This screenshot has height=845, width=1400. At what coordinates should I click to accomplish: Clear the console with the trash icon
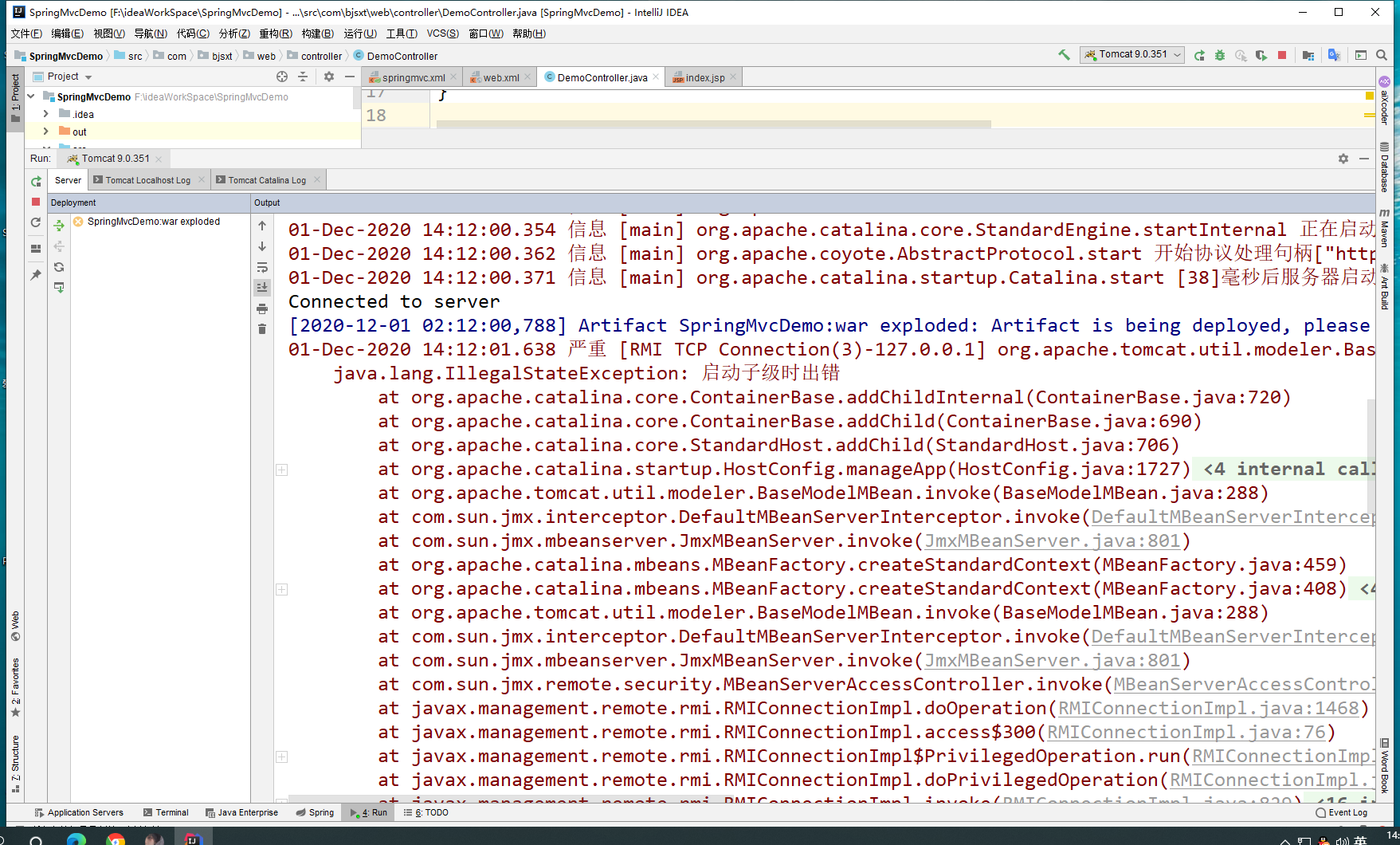262,329
